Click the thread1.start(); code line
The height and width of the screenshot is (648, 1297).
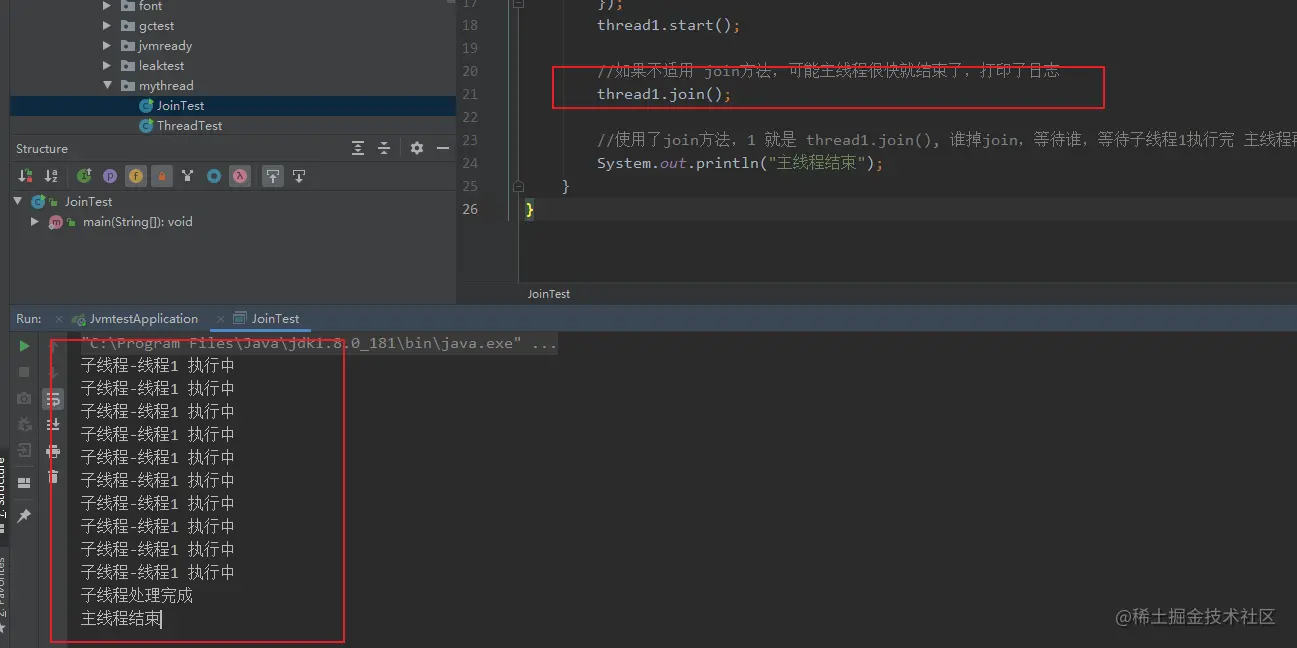point(669,25)
